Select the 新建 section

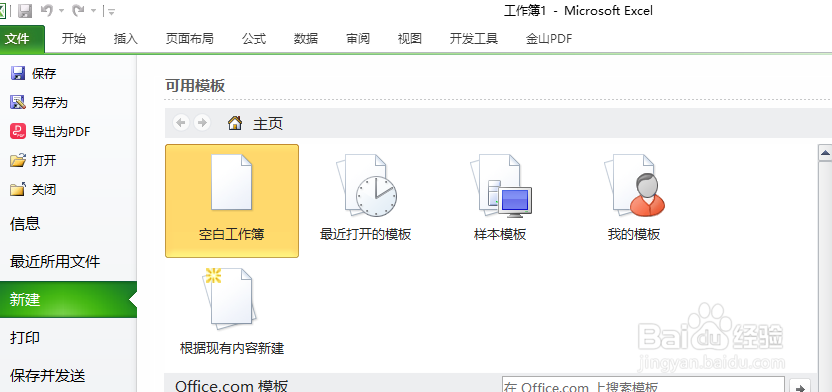(68, 300)
